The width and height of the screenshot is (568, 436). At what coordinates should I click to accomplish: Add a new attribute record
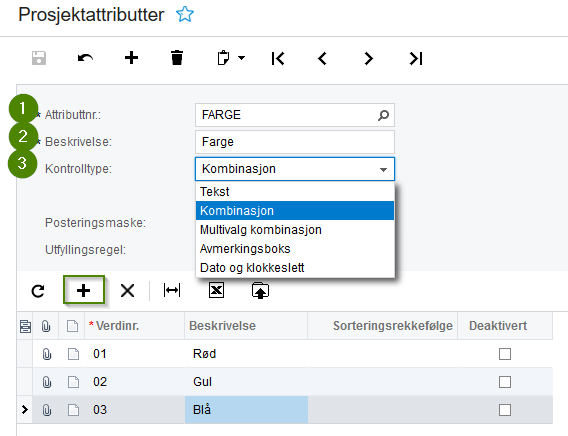[131, 58]
